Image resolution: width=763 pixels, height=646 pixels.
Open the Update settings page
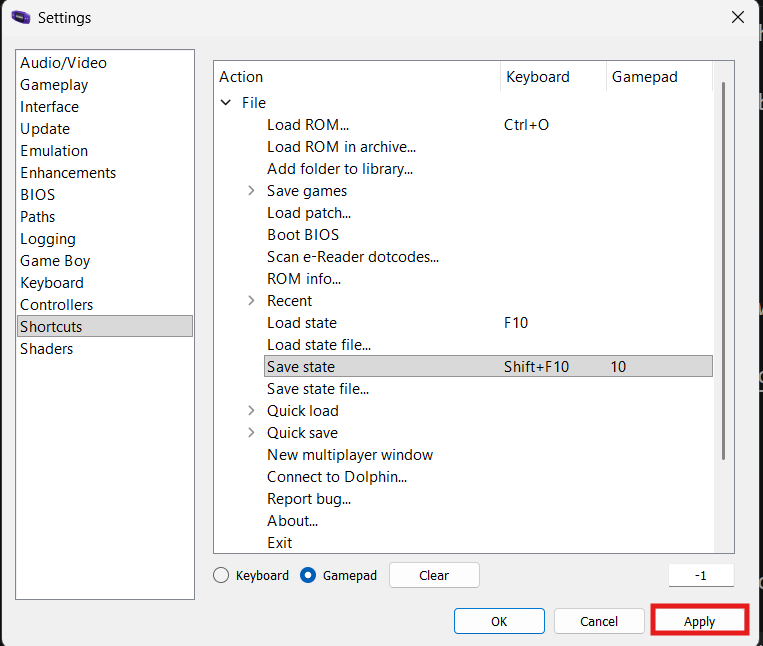pos(105,129)
